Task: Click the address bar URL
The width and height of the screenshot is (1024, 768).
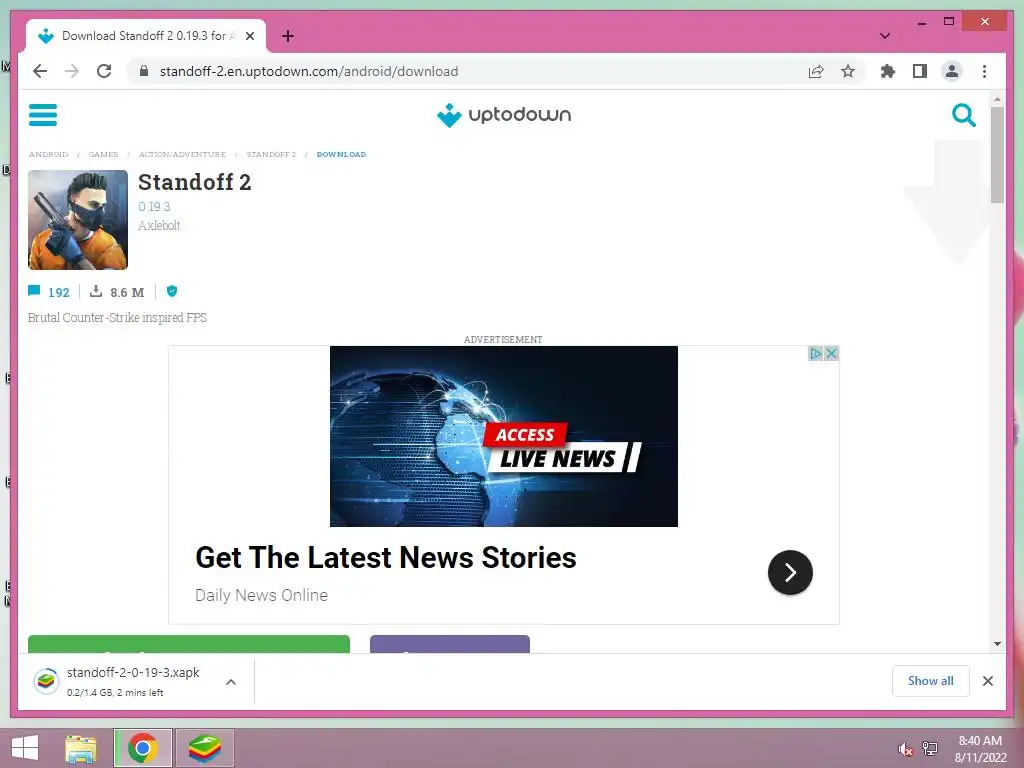Action: (309, 71)
